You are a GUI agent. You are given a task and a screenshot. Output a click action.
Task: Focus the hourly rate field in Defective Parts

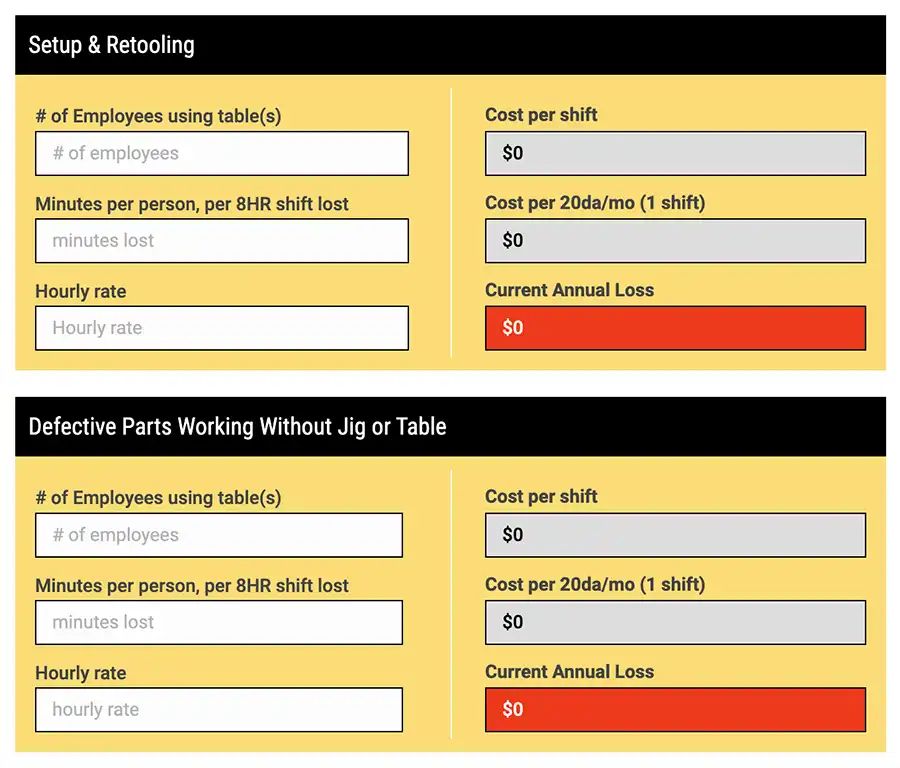(218, 710)
